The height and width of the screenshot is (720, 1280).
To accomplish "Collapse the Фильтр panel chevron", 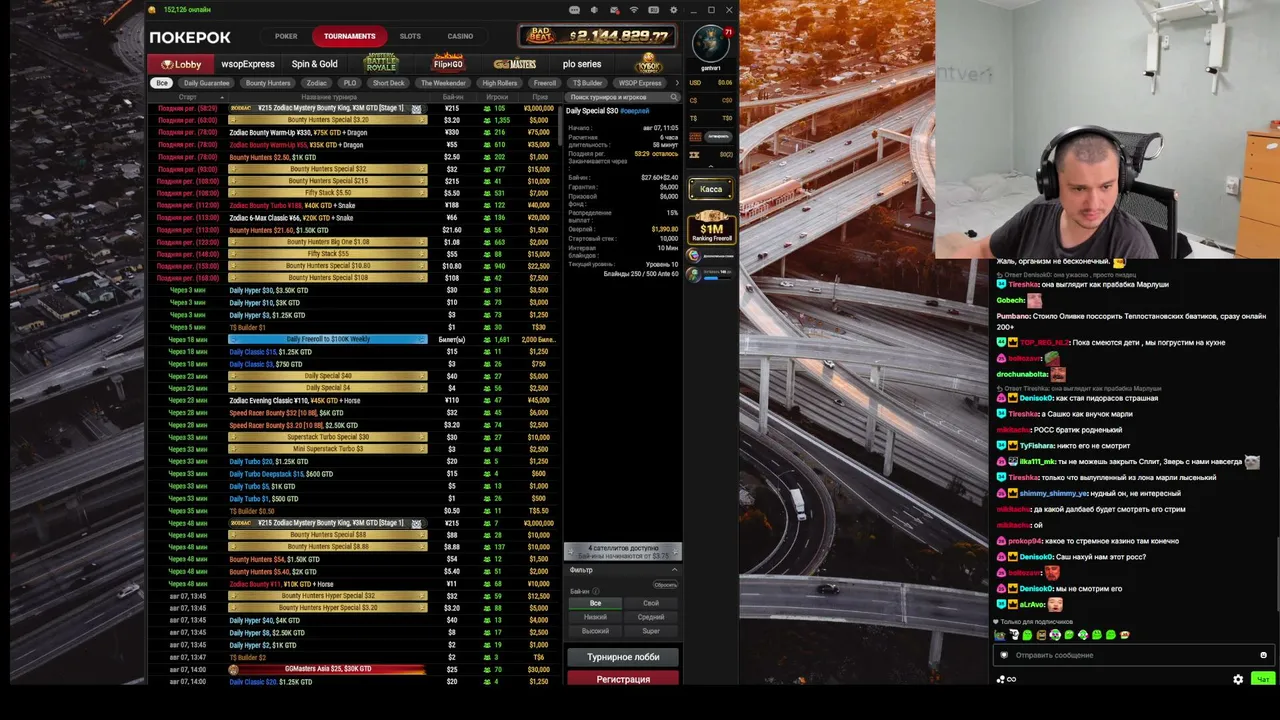I will pyautogui.click(x=674, y=570).
